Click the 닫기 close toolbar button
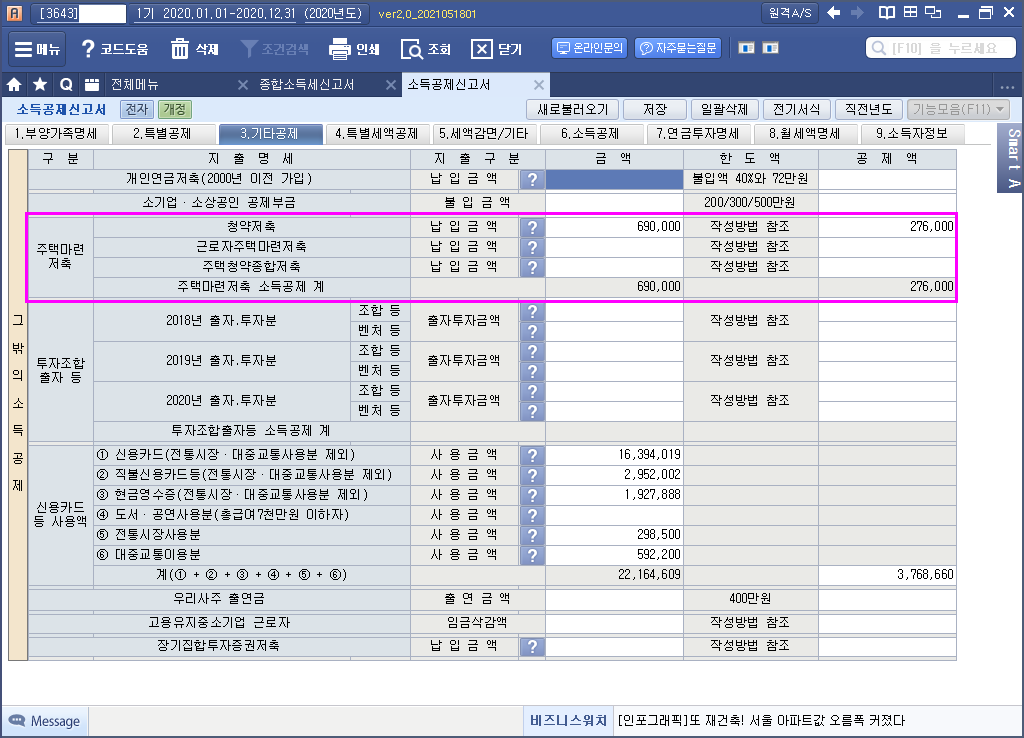1024x738 pixels. (496, 49)
